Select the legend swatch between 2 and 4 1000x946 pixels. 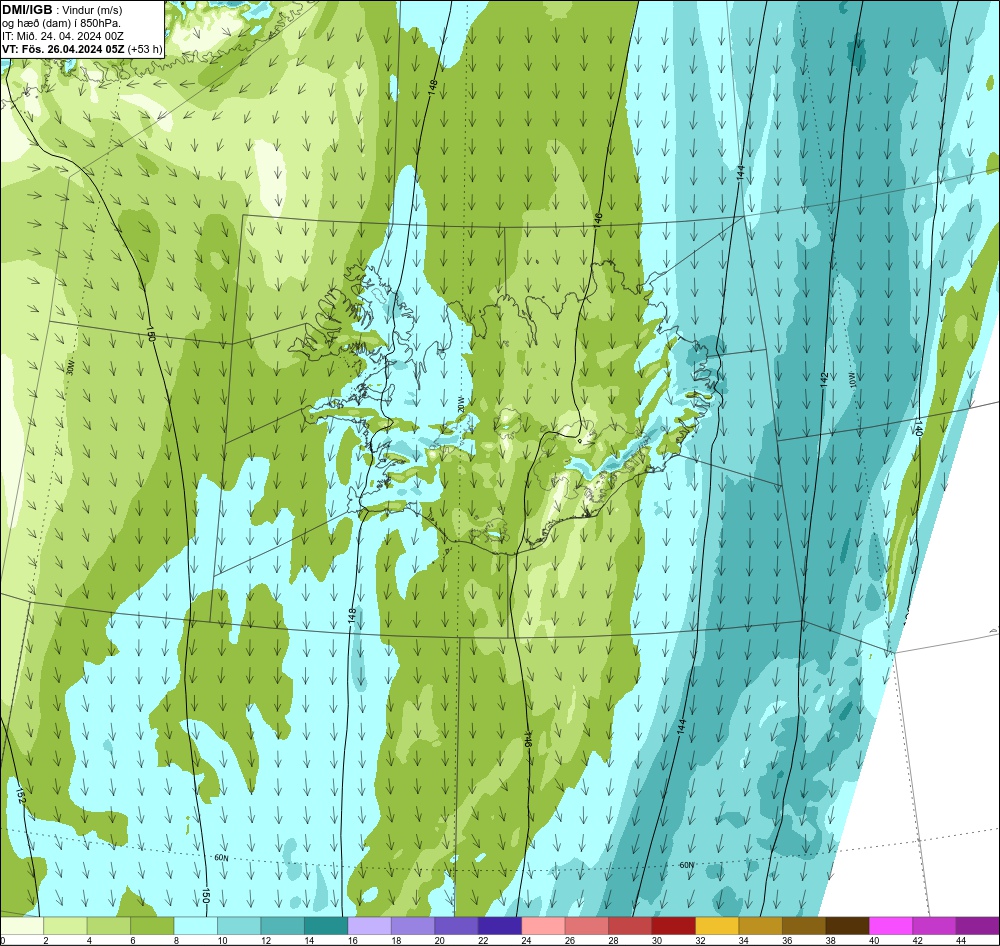pos(65,926)
